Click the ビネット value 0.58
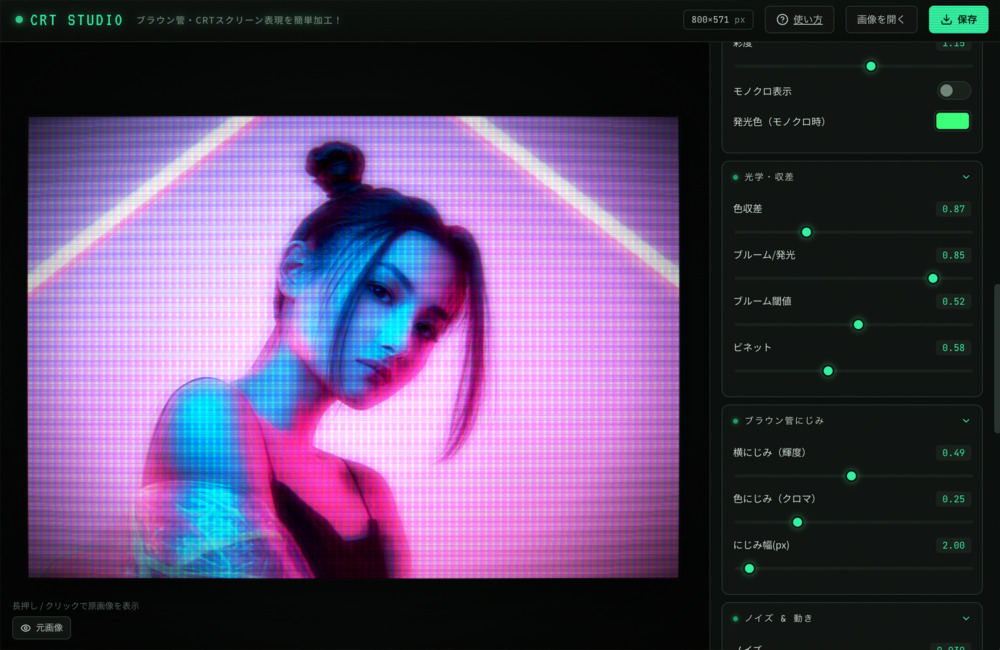The width and height of the screenshot is (1000, 650). tap(953, 348)
